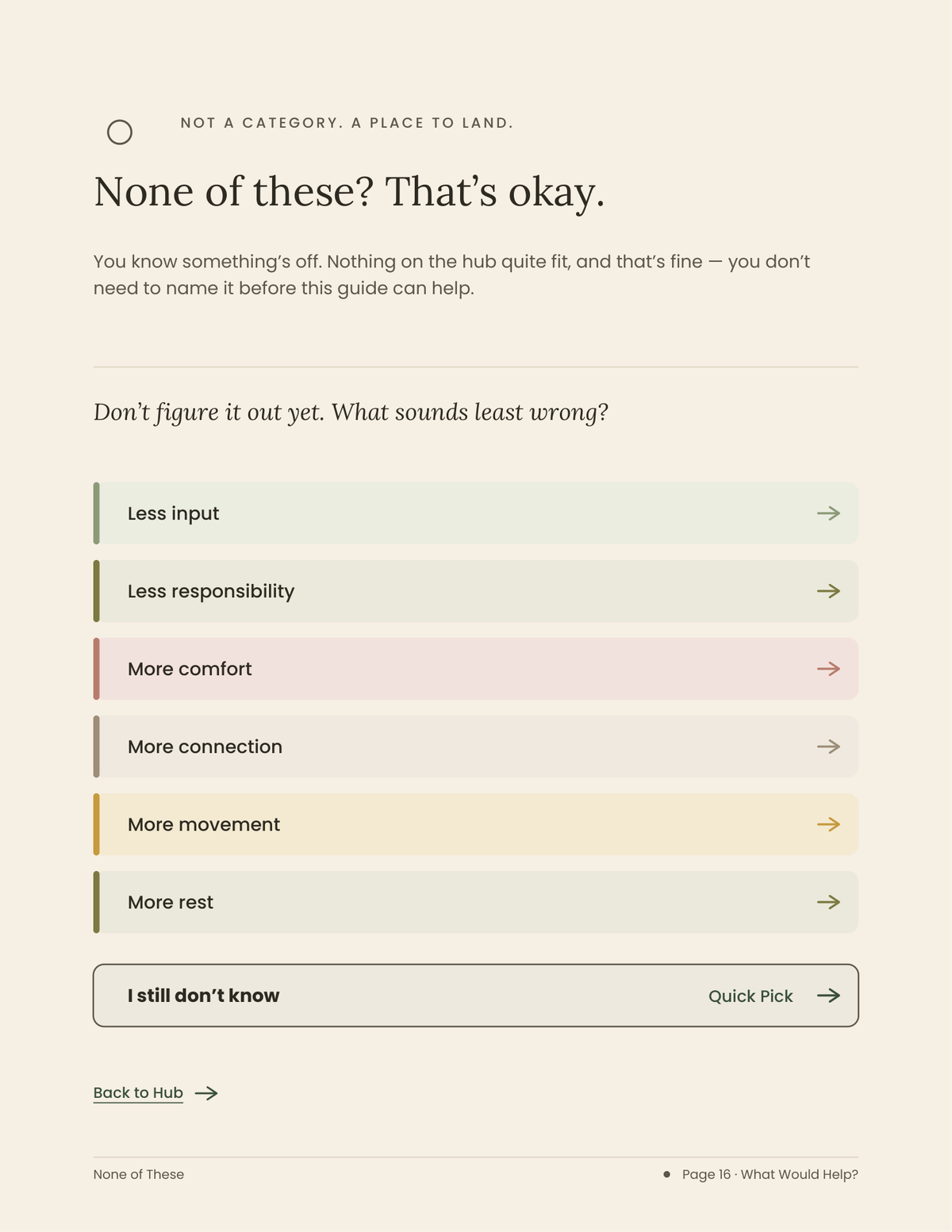Go to the Back to Hub link
The height and width of the screenshot is (1232, 952).
(138, 1092)
